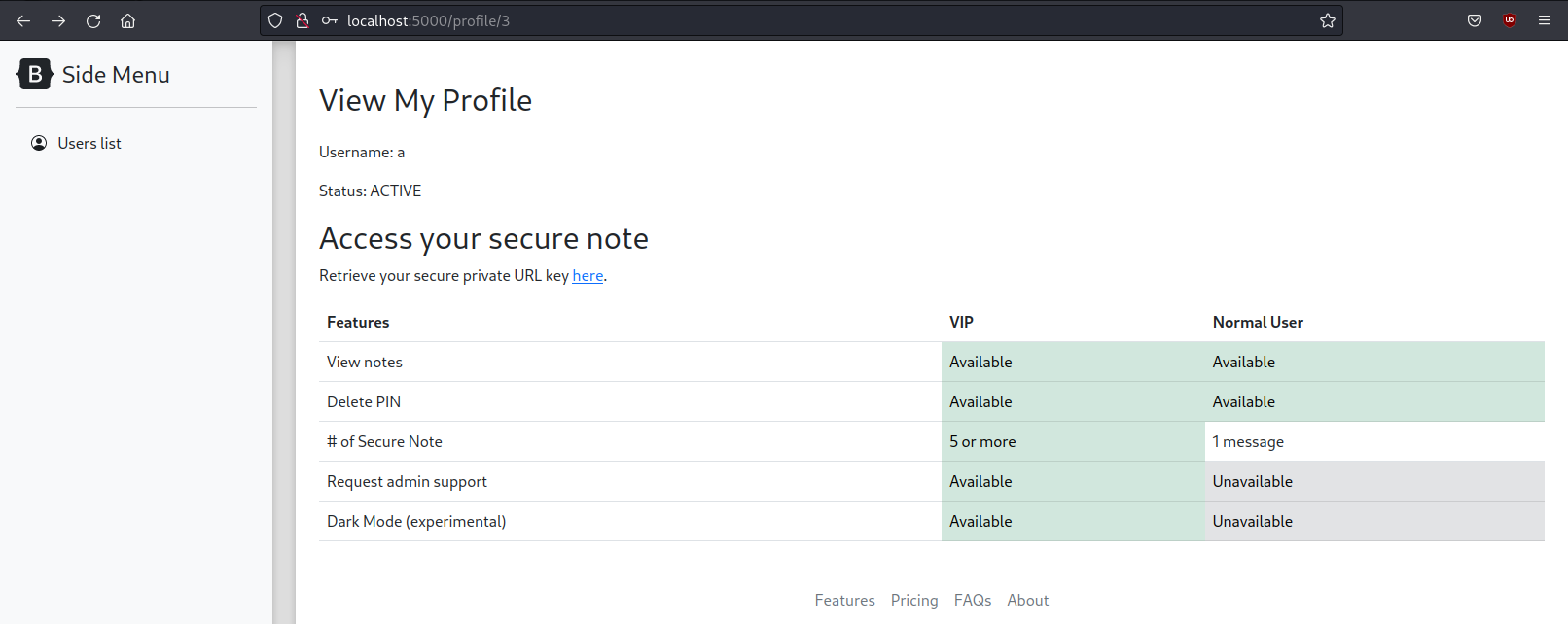
Task: Click Unavailable cell in Dark Mode row
Action: (x=1374, y=521)
